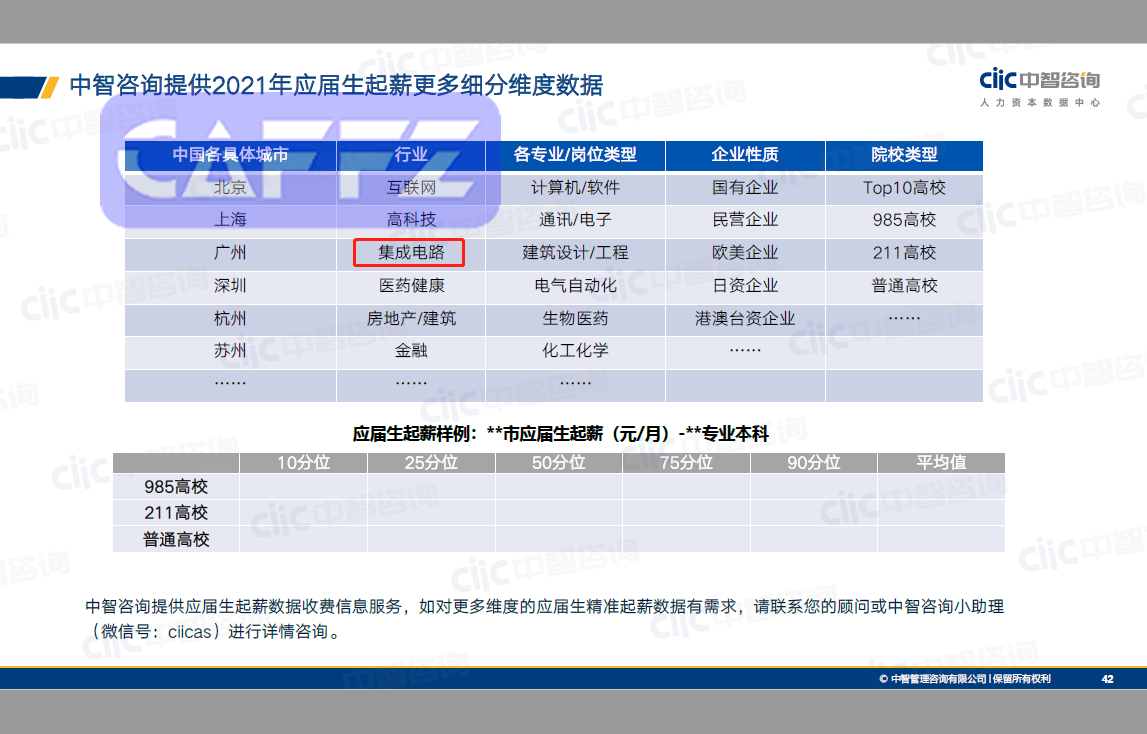Click 港澳台资企业 in the enterprise column
Viewport: 1147px width, 734px height.
coord(744,319)
